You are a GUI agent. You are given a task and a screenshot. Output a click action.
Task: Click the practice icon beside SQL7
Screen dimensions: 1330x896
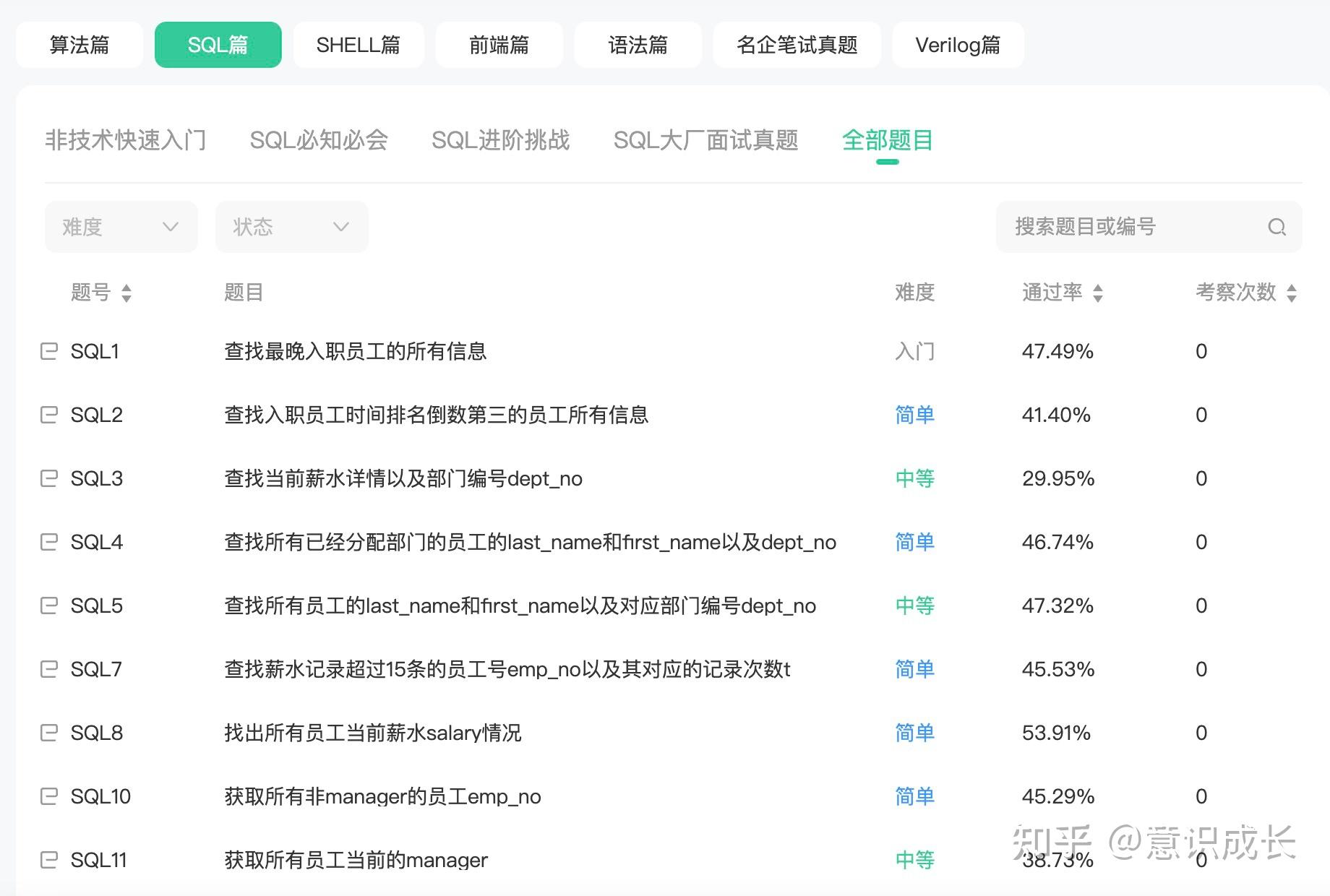tap(48, 669)
